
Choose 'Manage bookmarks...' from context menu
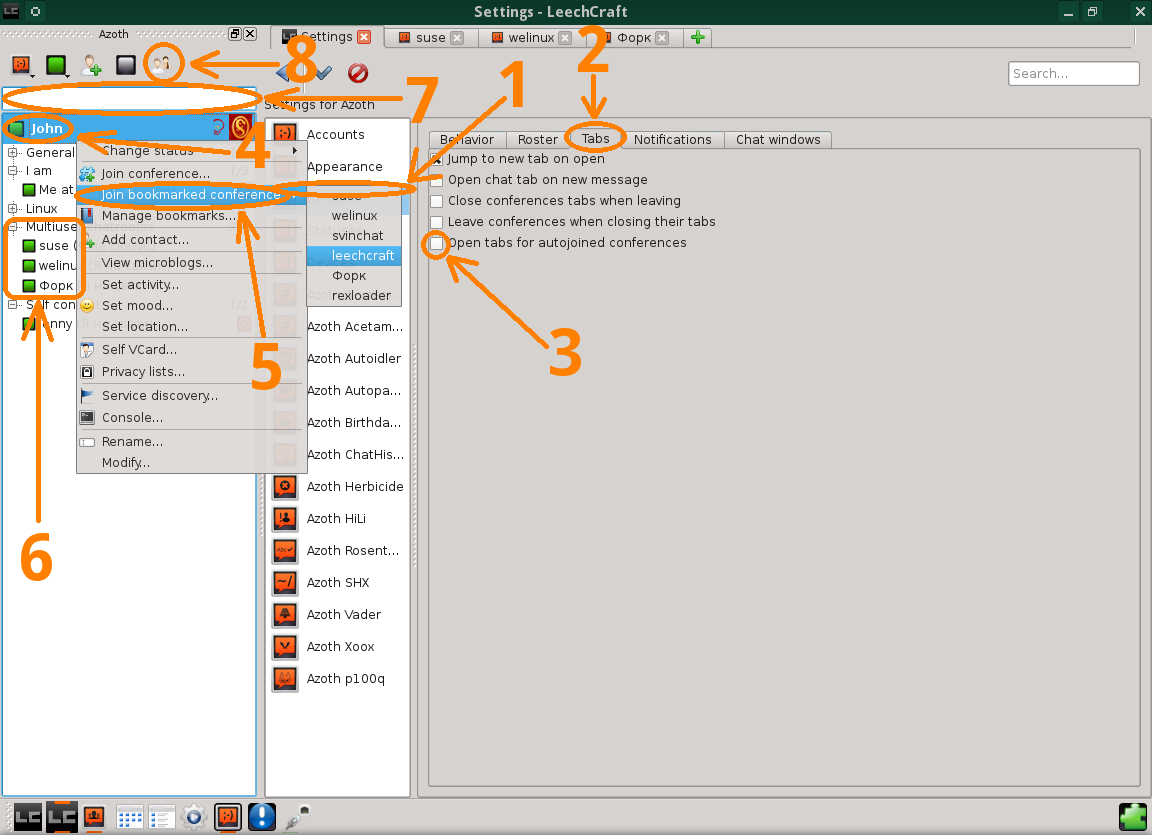click(169, 215)
